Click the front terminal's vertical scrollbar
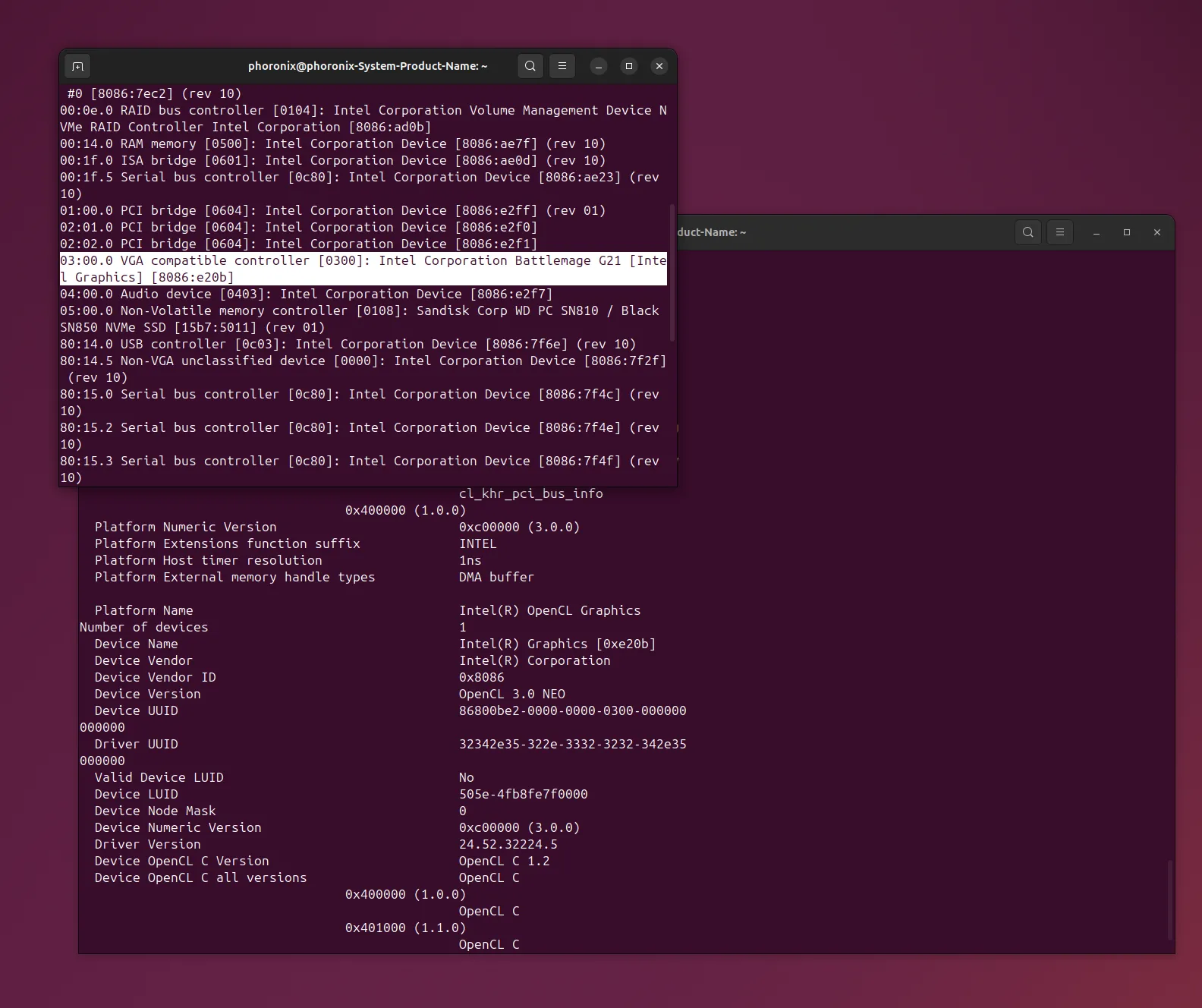The height and width of the screenshot is (1008, 1202). [672, 272]
